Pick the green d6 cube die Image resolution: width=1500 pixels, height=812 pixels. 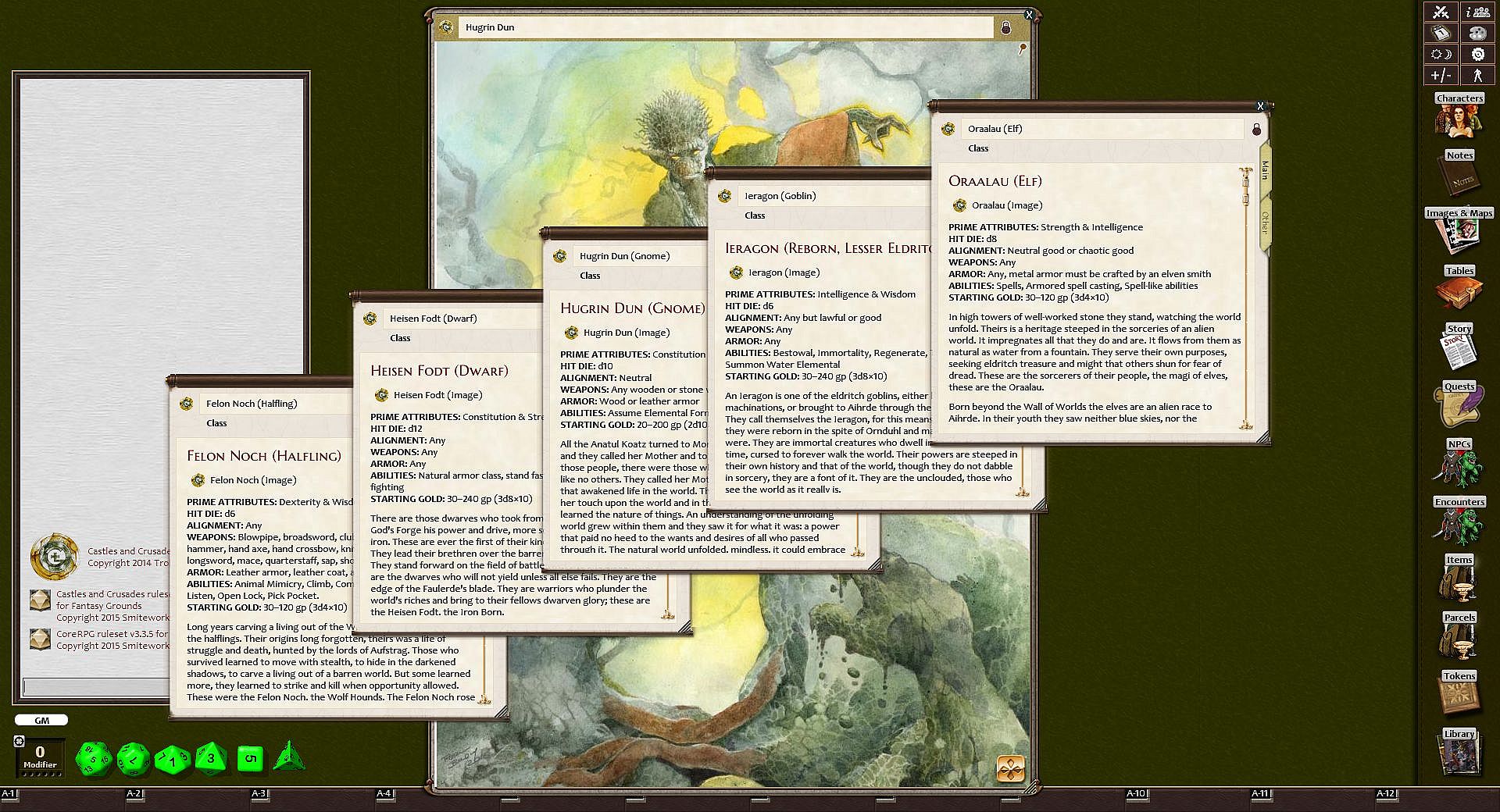[250, 758]
